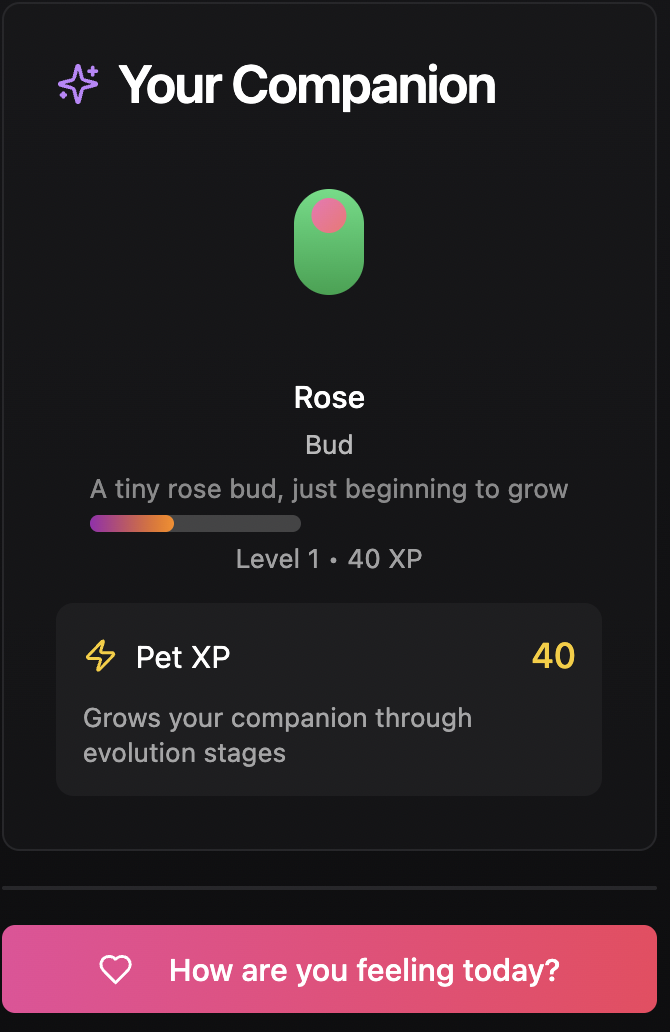The image size is (670, 1032).
Task: Click the Grows your companion description
Action: pos(278,735)
